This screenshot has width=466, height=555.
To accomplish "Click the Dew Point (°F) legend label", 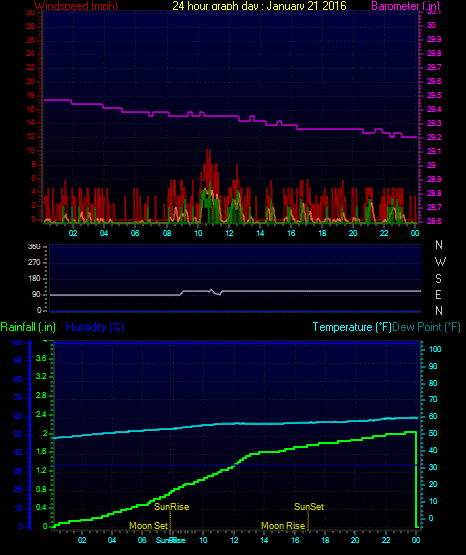I will pos(426,327).
